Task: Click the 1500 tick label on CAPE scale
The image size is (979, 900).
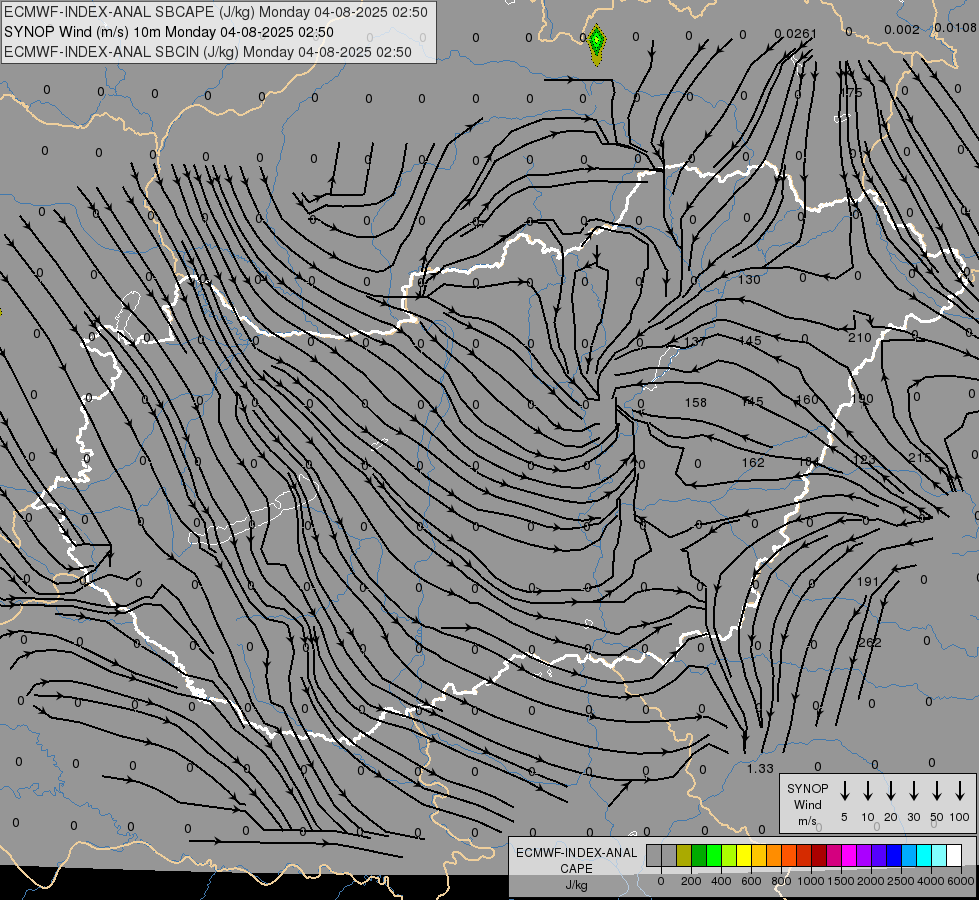Action: coord(841,881)
